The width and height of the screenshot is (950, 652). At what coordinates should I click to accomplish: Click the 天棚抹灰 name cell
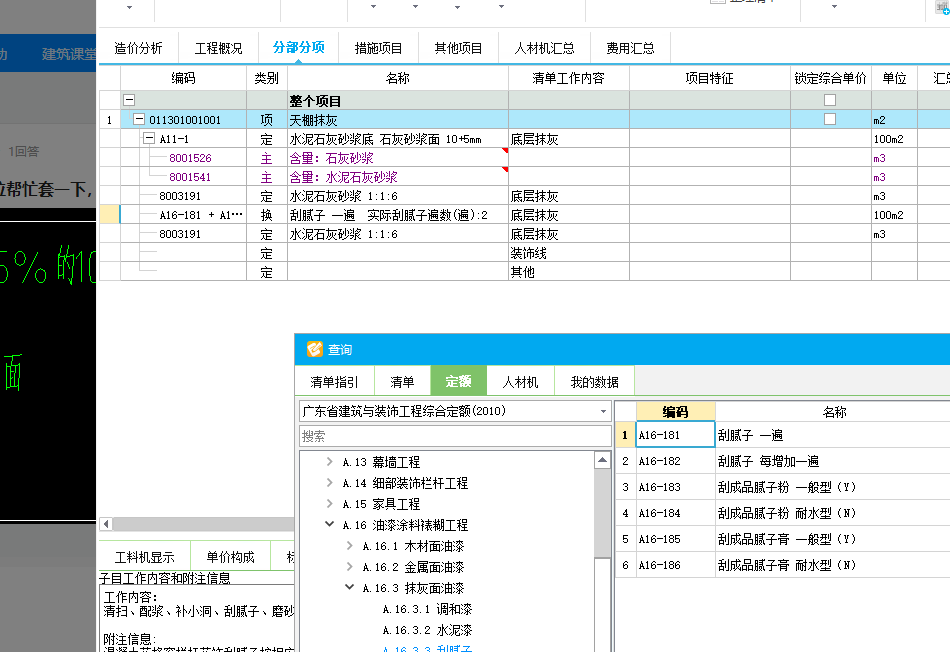(397, 120)
